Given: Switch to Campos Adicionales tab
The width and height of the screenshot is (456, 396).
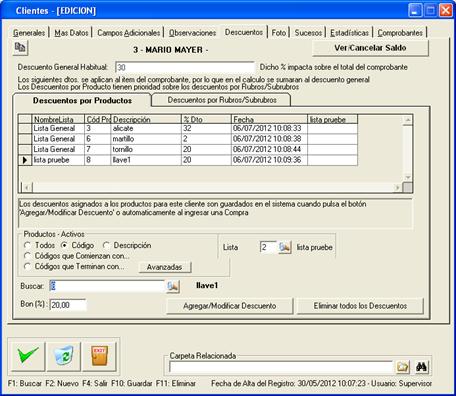Looking at the screenshot, I should (x=129, y=33).
